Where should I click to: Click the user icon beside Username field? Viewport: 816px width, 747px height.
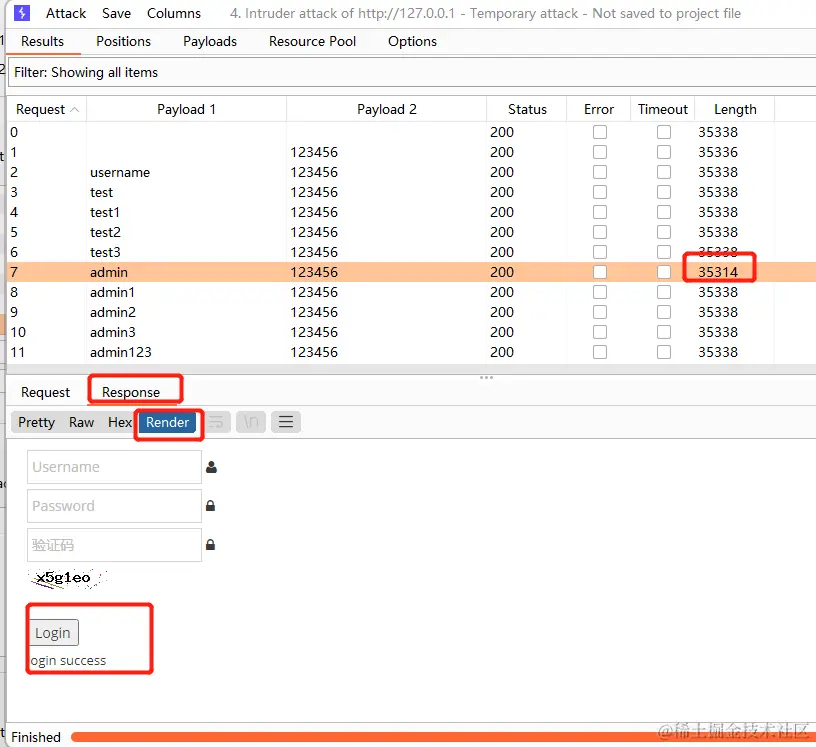[211, 467]
